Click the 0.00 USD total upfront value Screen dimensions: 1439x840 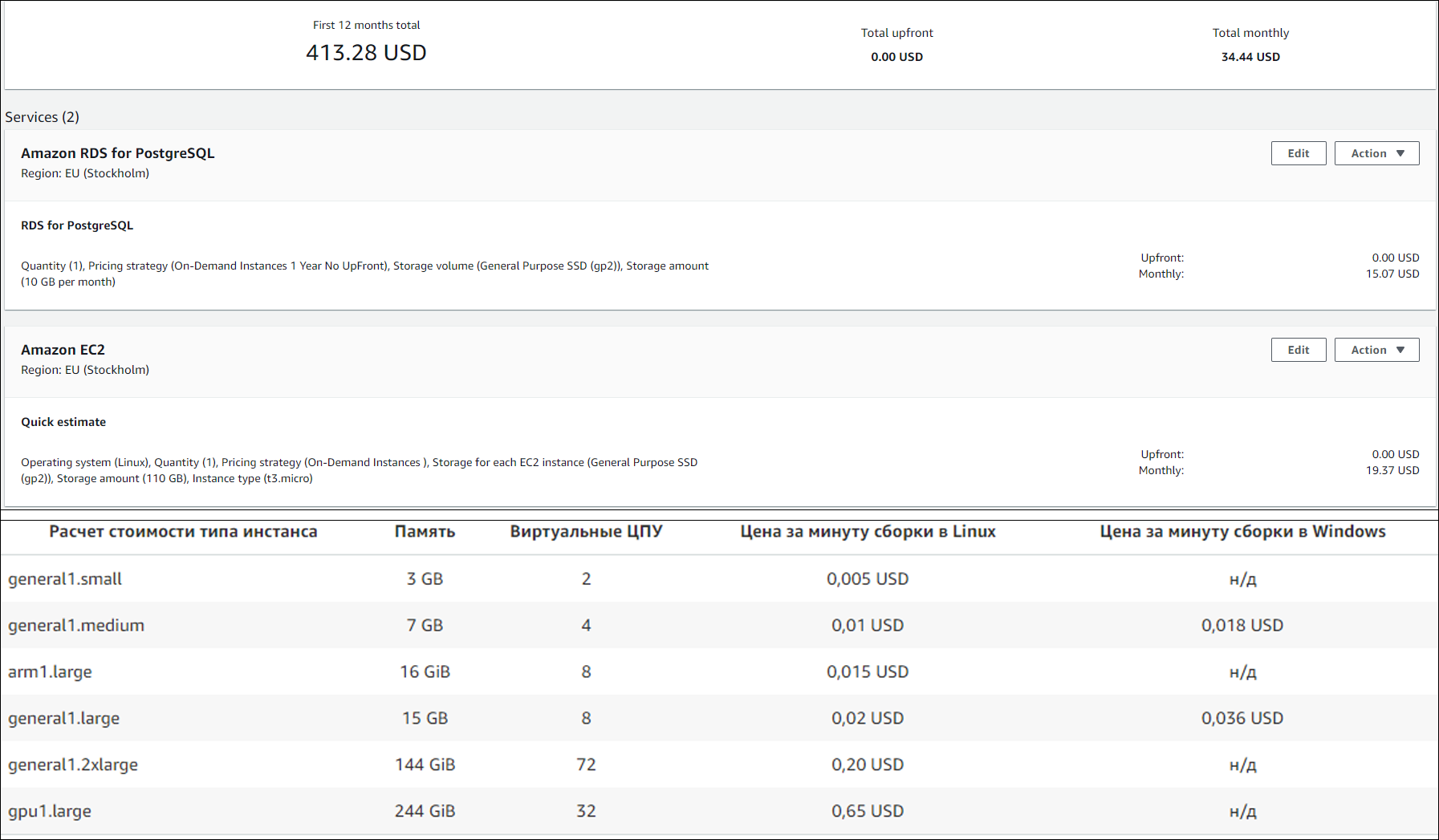pyautogui.click(x=896, y=57)
